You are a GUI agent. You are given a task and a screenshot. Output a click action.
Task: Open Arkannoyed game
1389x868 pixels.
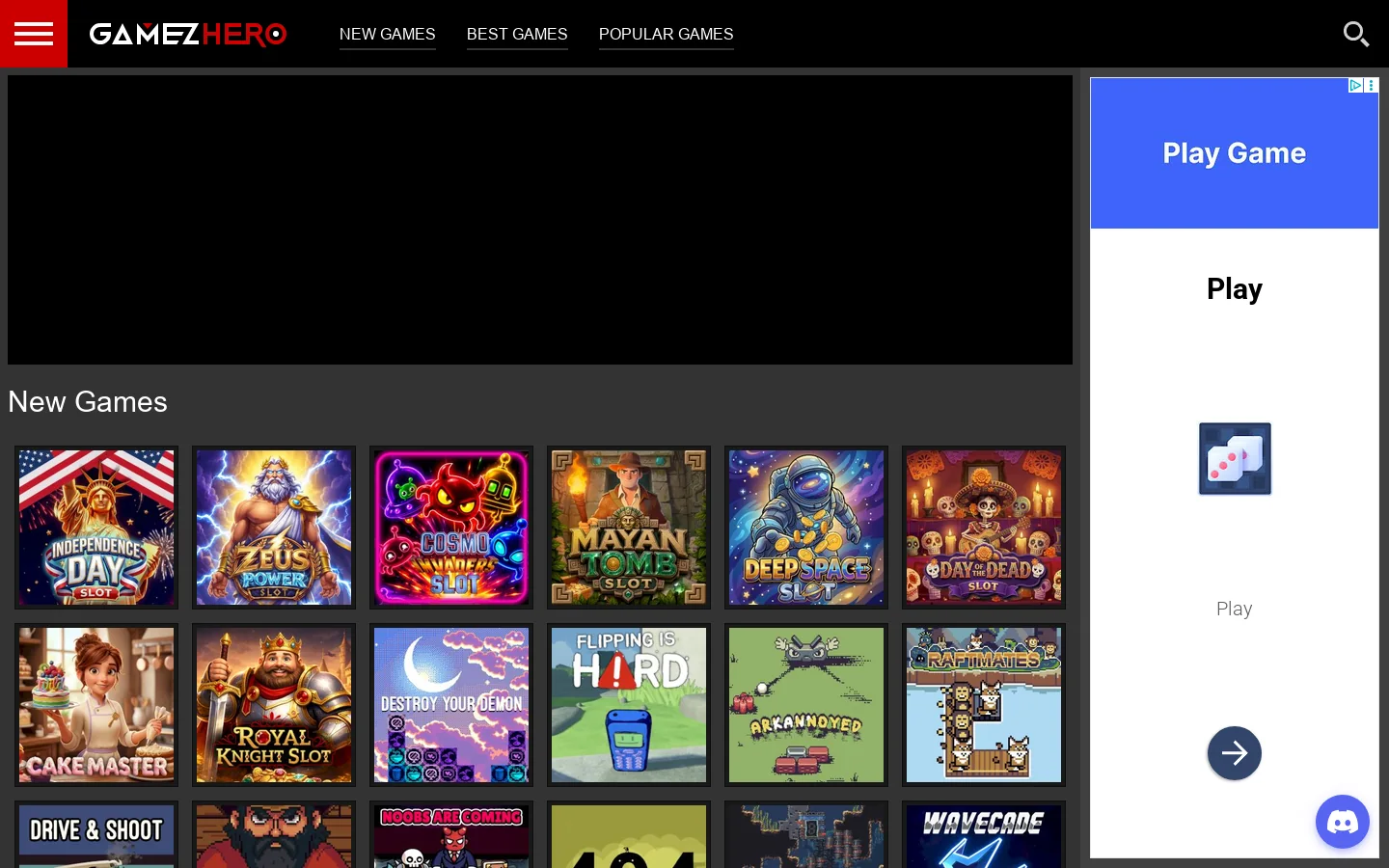806,705
